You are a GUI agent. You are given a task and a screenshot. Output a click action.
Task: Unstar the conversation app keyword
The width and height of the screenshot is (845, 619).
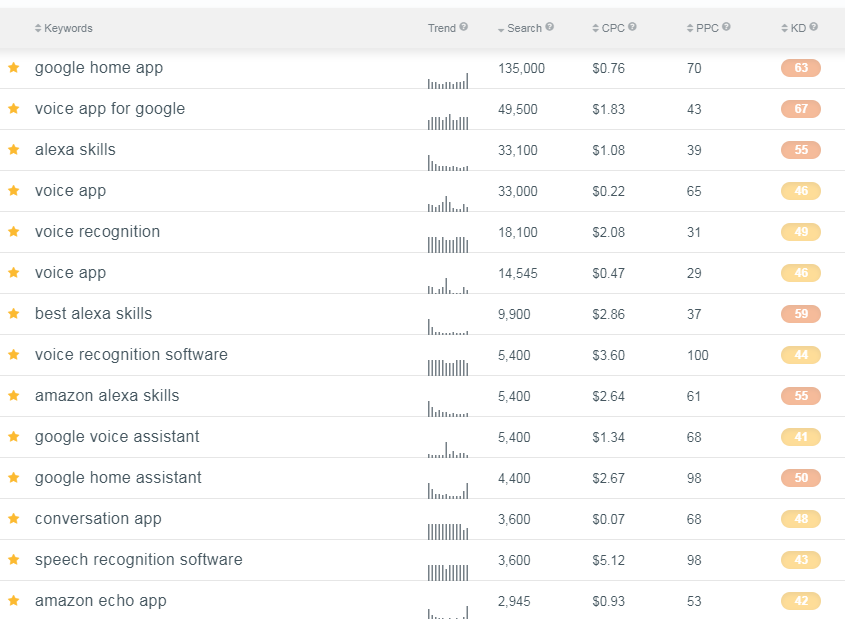coord(14,518)
